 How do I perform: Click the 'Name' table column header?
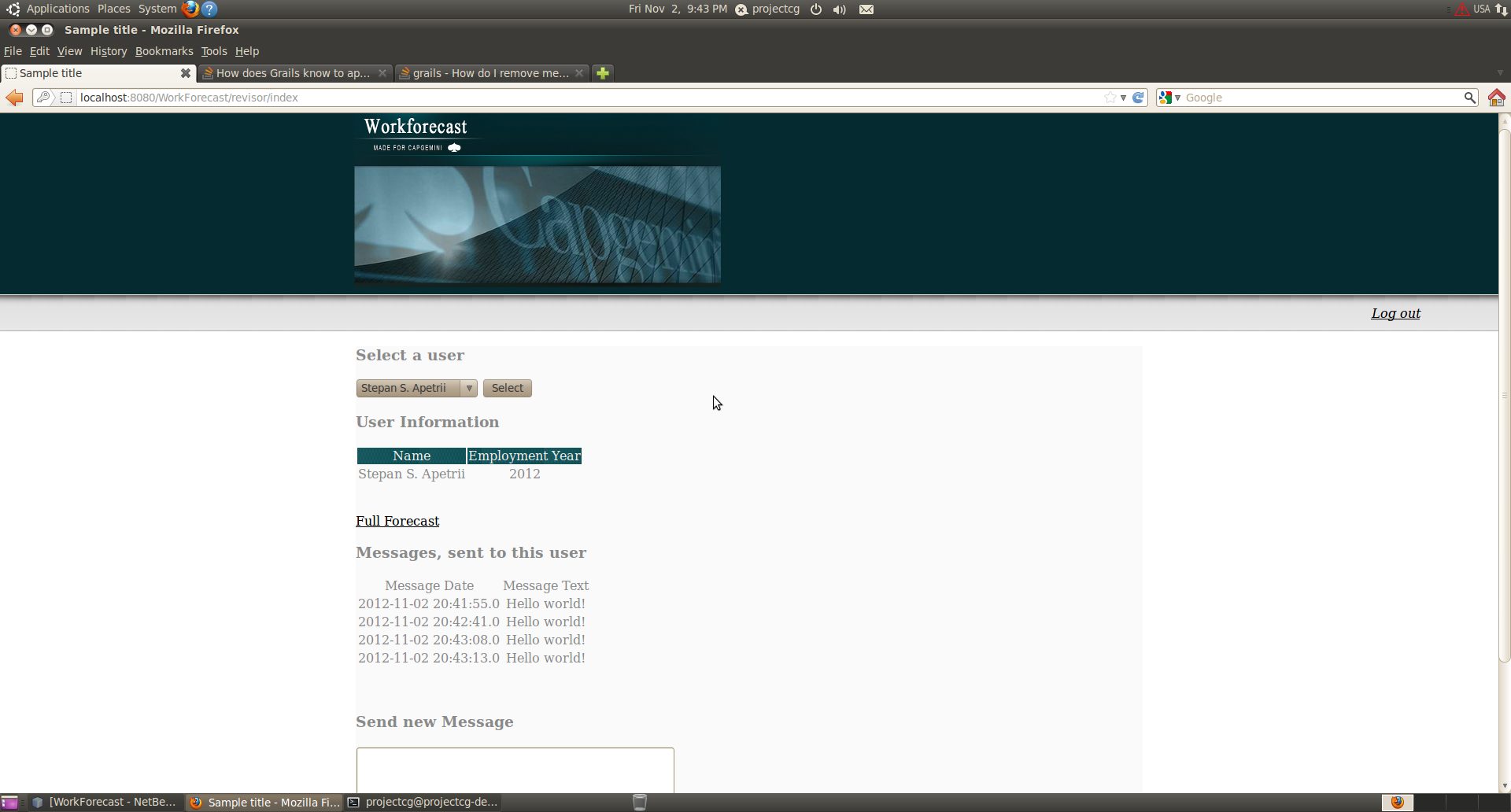click(x=412, y=456)
